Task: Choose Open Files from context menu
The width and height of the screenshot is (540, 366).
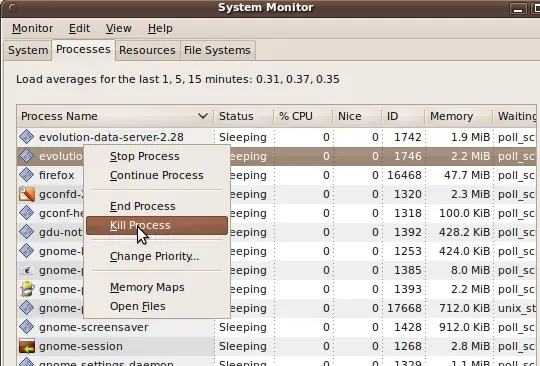Action: (x=157, y=306)
